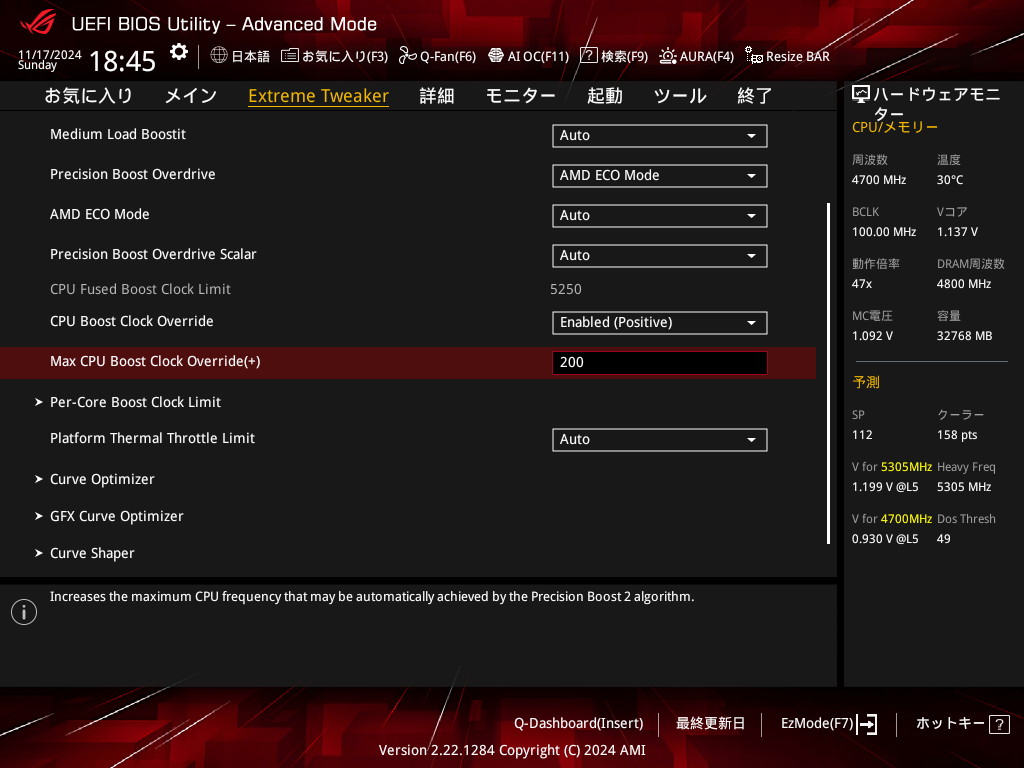Click the SP 112 value
Screen dimensions: 1024x768
tap(862, 435)
